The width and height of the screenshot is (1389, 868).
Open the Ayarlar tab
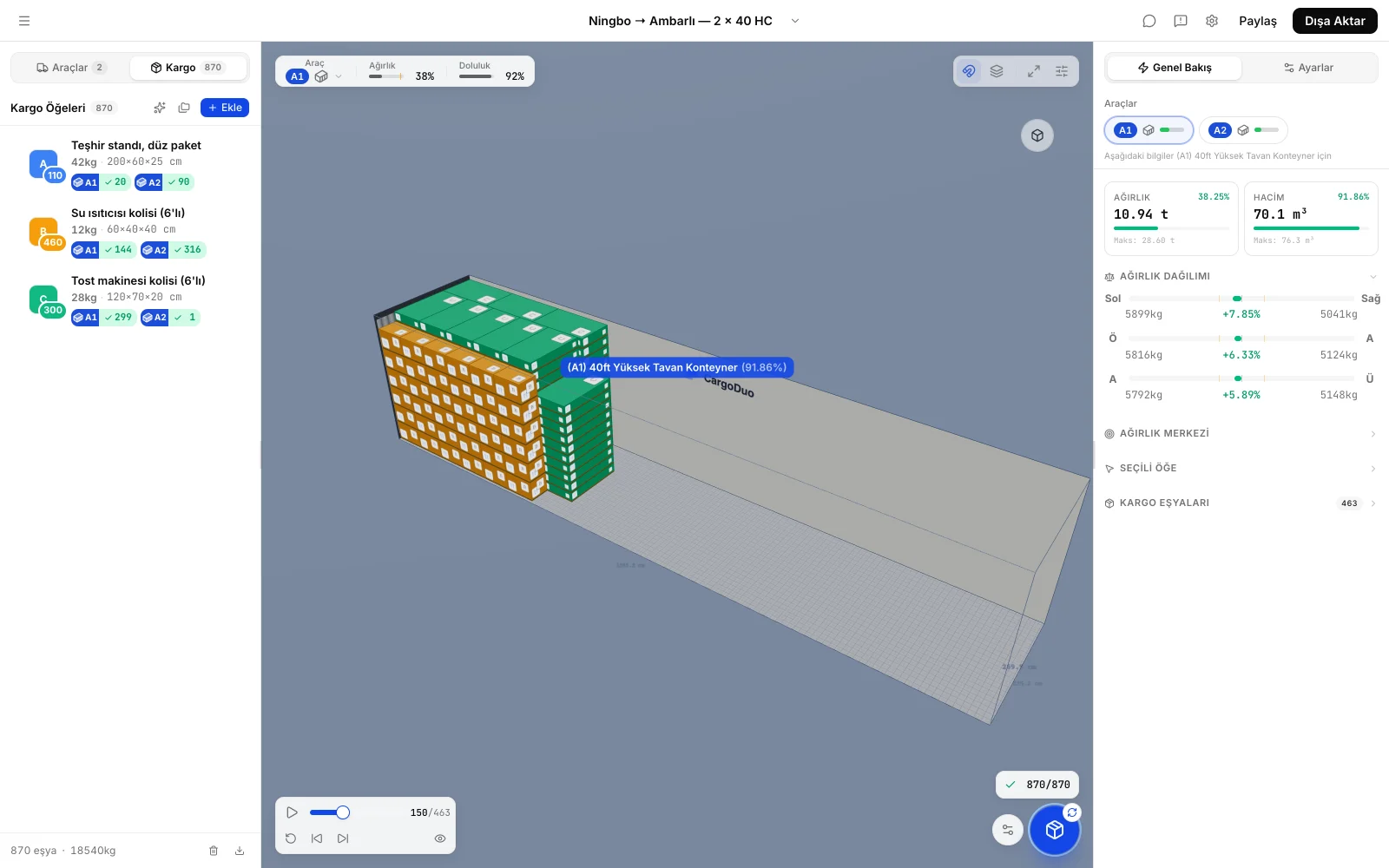pyautogui.click(x=1308, y=68)
